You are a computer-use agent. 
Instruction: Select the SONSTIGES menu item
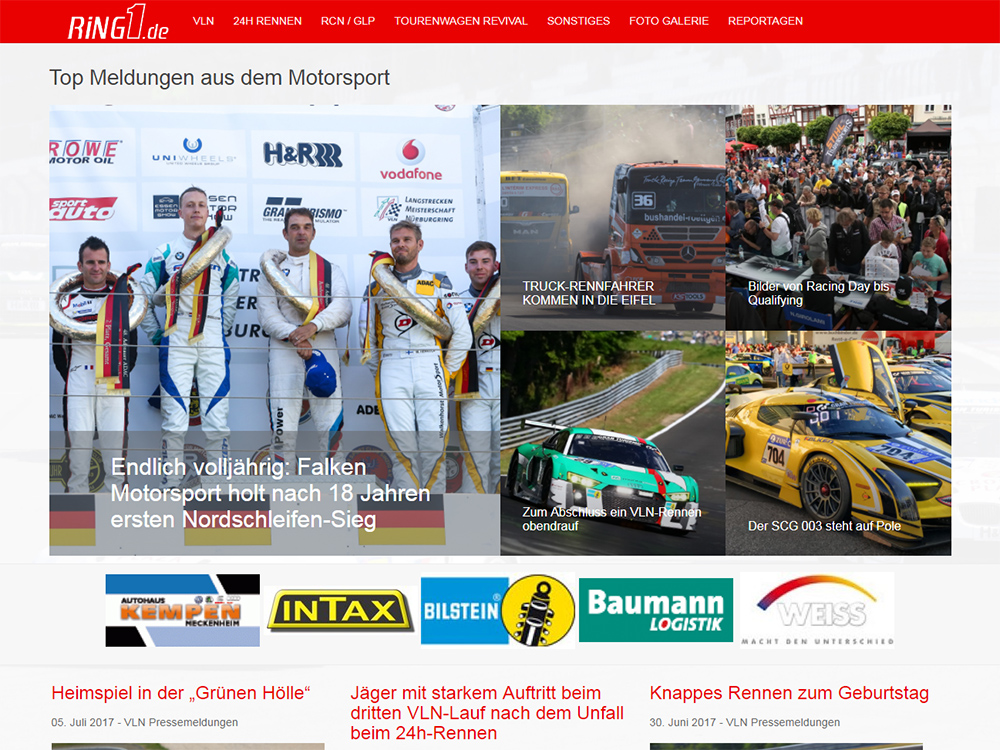click(578, 21)
